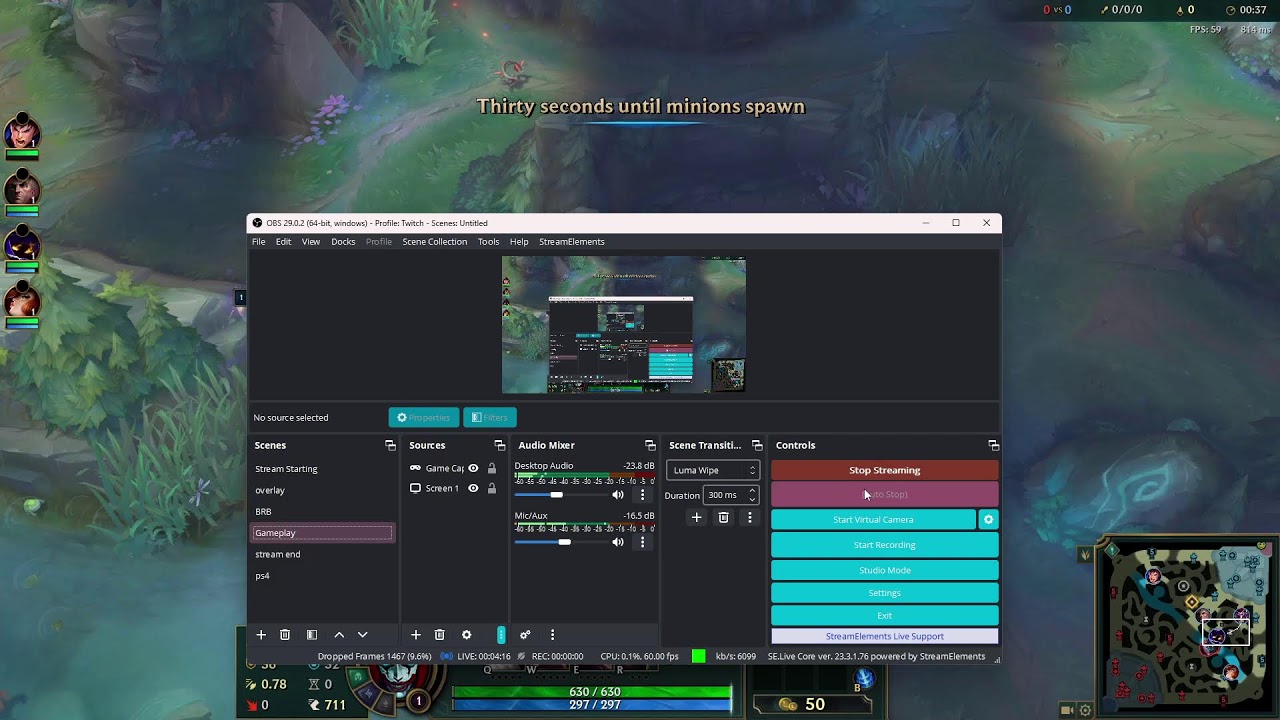Click the game camera lock icon
Image resolution: width=1280 pixels, height=720 pixels.
point(1067,710)
